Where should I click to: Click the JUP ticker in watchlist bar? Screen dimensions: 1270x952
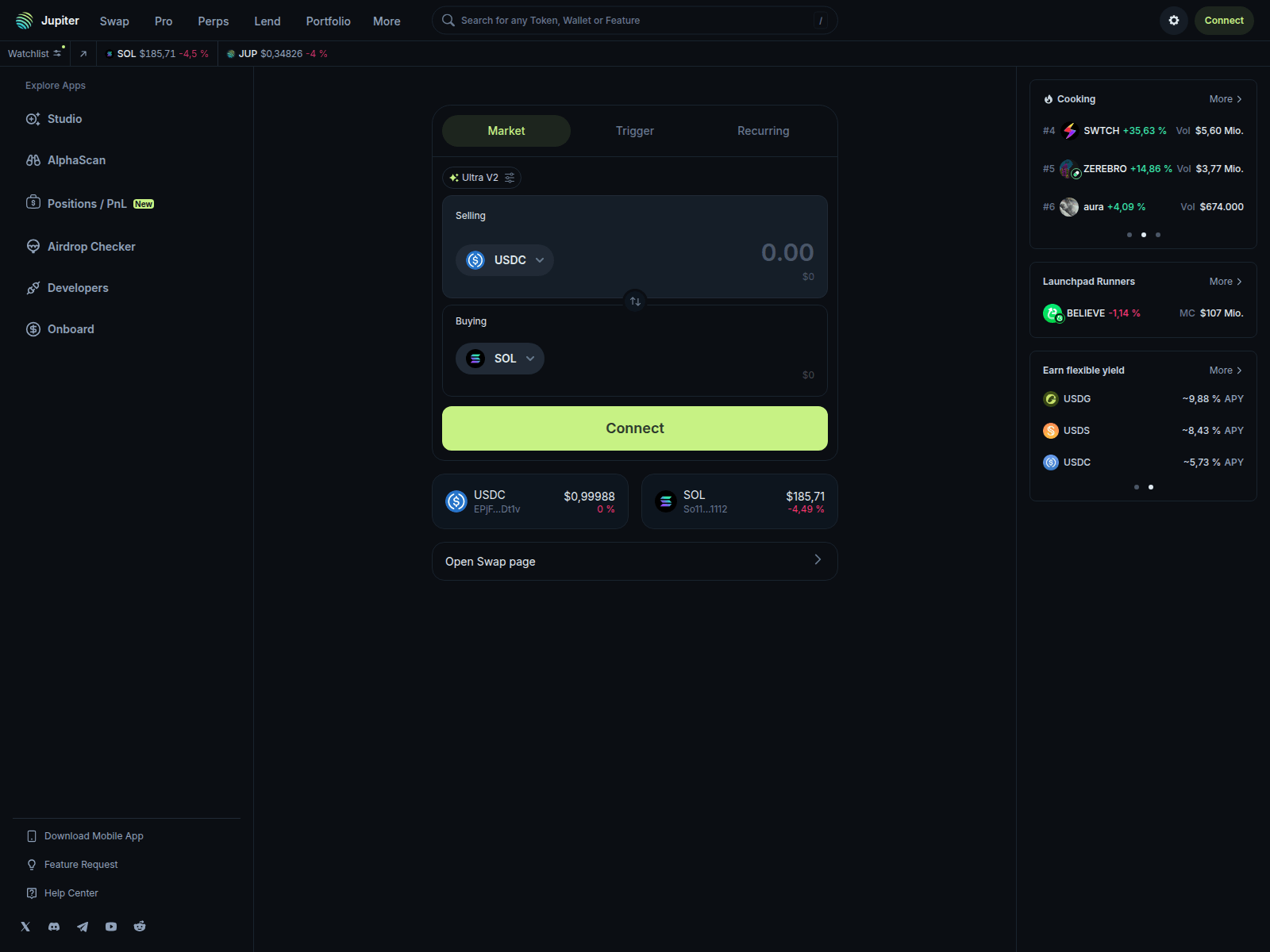tap(277, 54)
